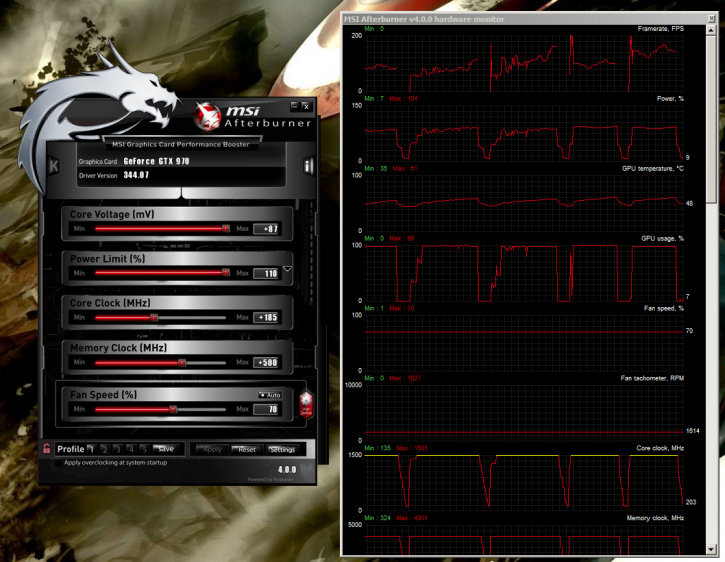Viewport: 725px width, 562px height.
Task: Close the hardware monitor window
Action: [x=712, y=19]
